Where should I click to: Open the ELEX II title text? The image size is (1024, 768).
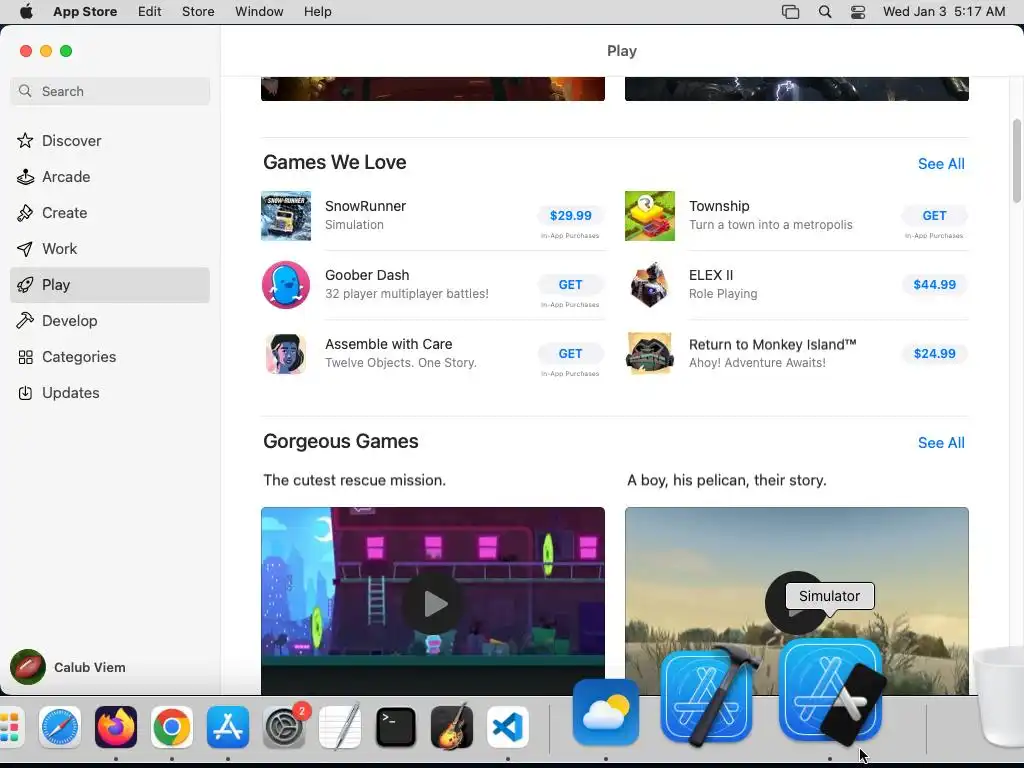click(711, 275)
